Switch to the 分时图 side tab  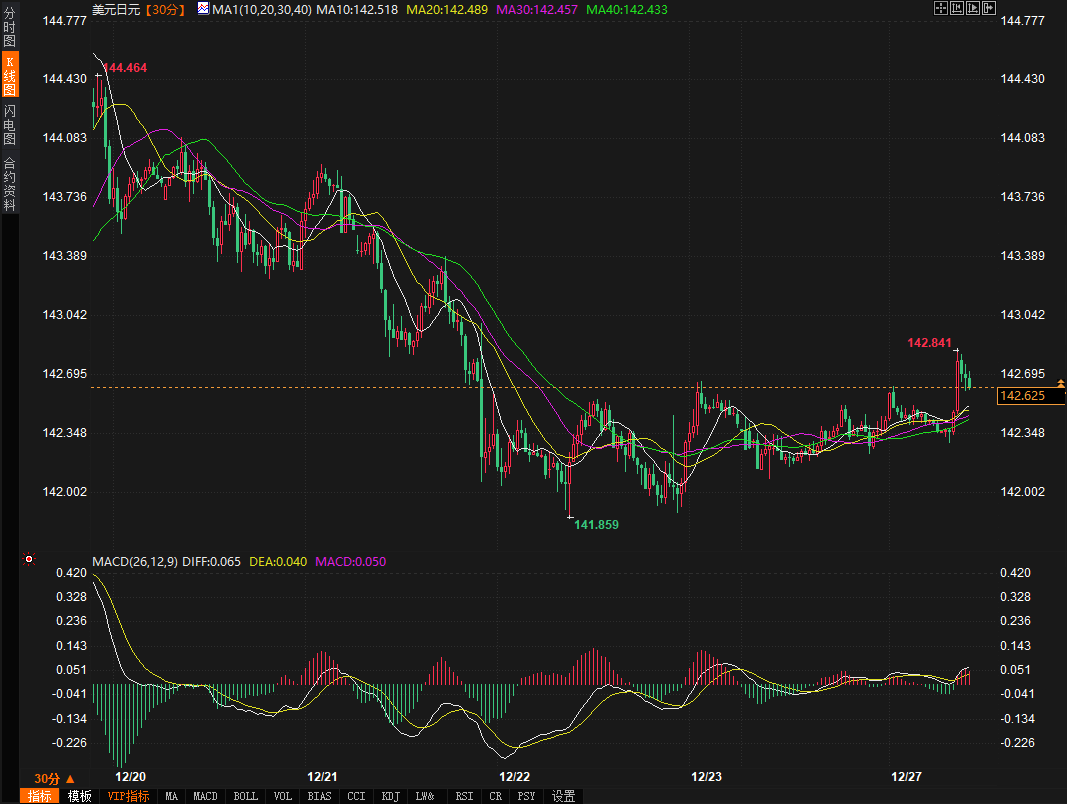[x=9, y=27]
